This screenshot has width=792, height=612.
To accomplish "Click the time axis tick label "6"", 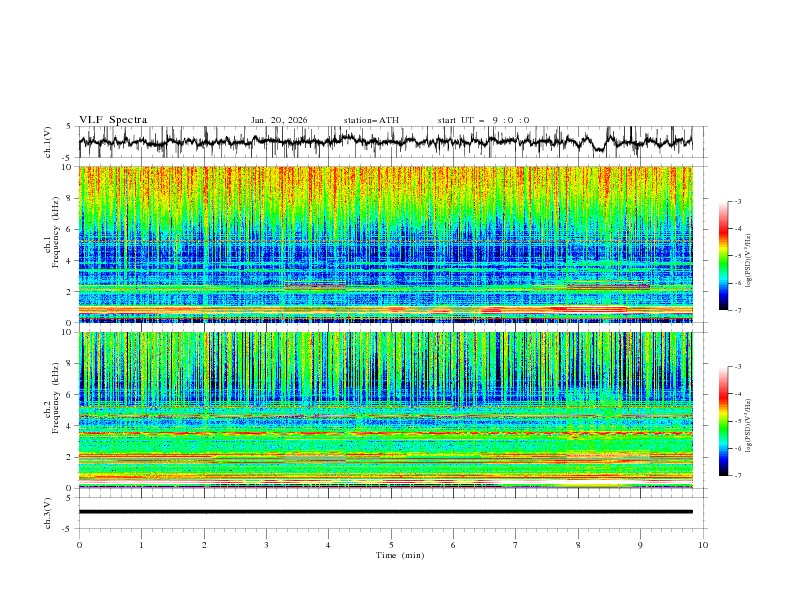I will point(453,545).
